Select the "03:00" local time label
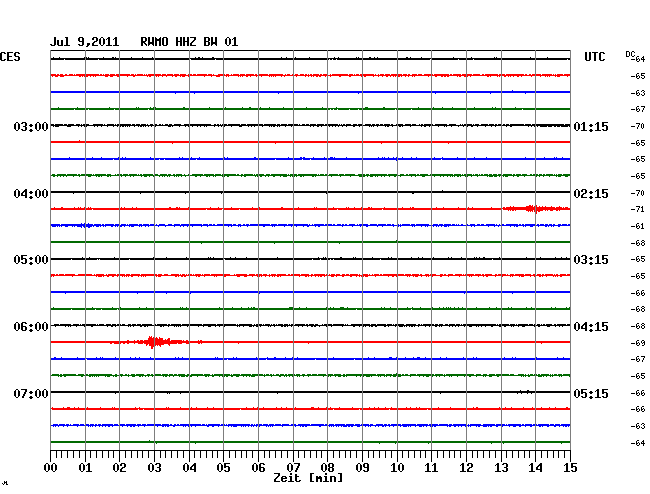This screenshot has height=494, width=650. pos(31,126)
